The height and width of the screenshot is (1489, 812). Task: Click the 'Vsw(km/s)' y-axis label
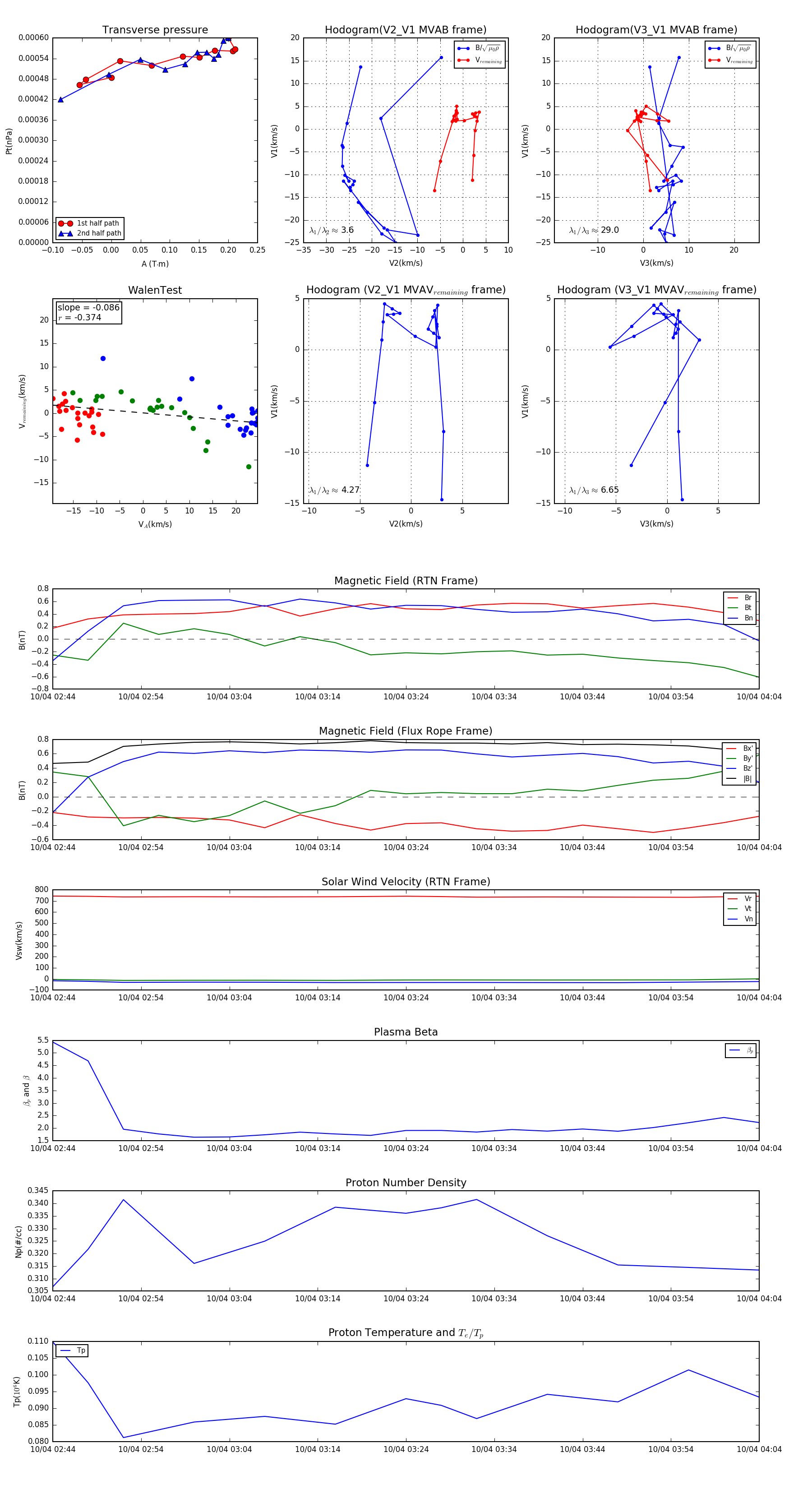coord(18,940)
